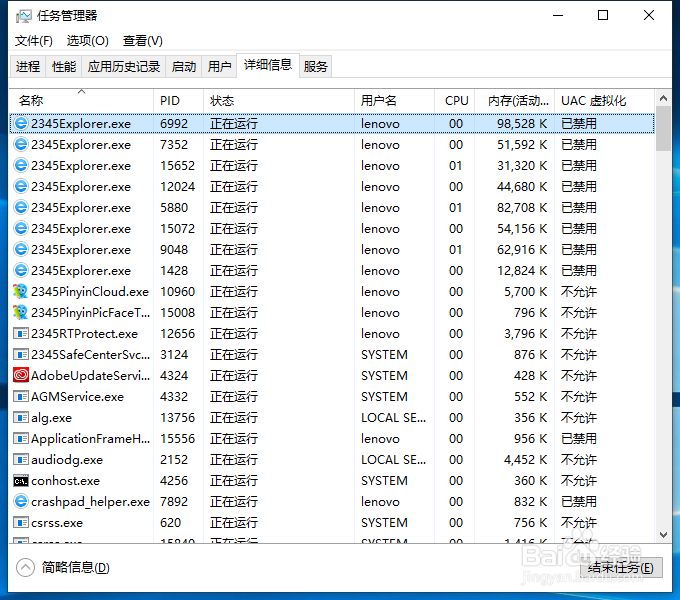Image resolution: width=680 pixels, height=600 pixels.
Task: Sort by the CPU column header
Action: [455, 101]
